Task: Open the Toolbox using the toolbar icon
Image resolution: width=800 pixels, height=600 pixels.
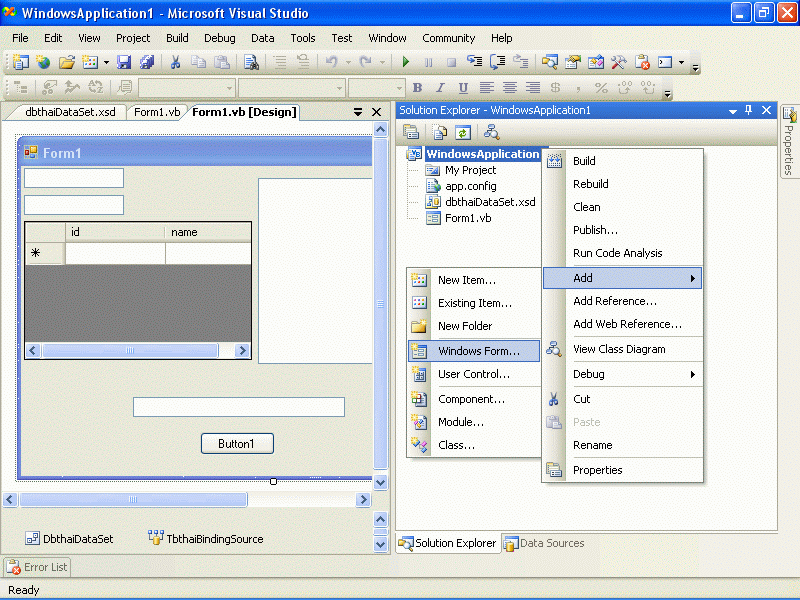Action: point(619,62)
